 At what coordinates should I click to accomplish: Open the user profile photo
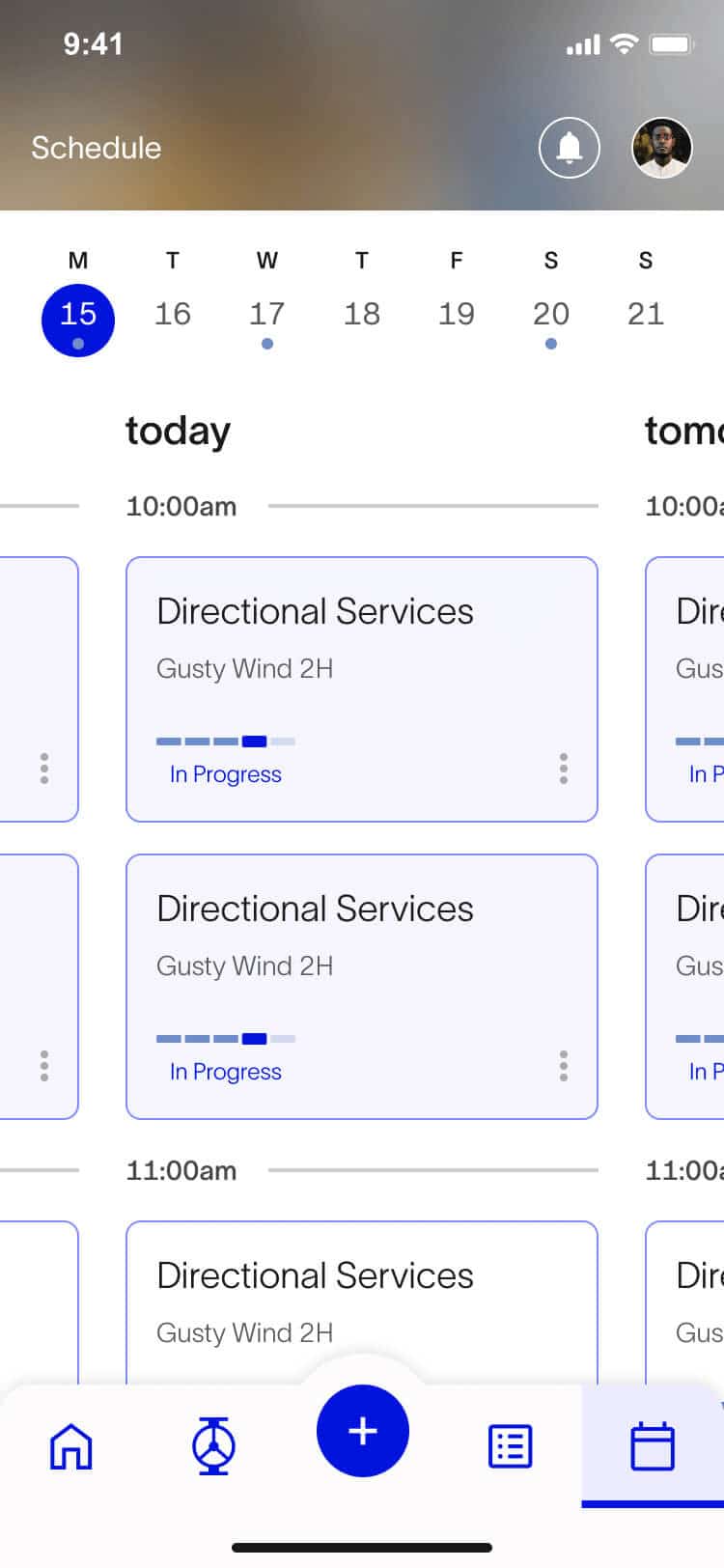661,148
